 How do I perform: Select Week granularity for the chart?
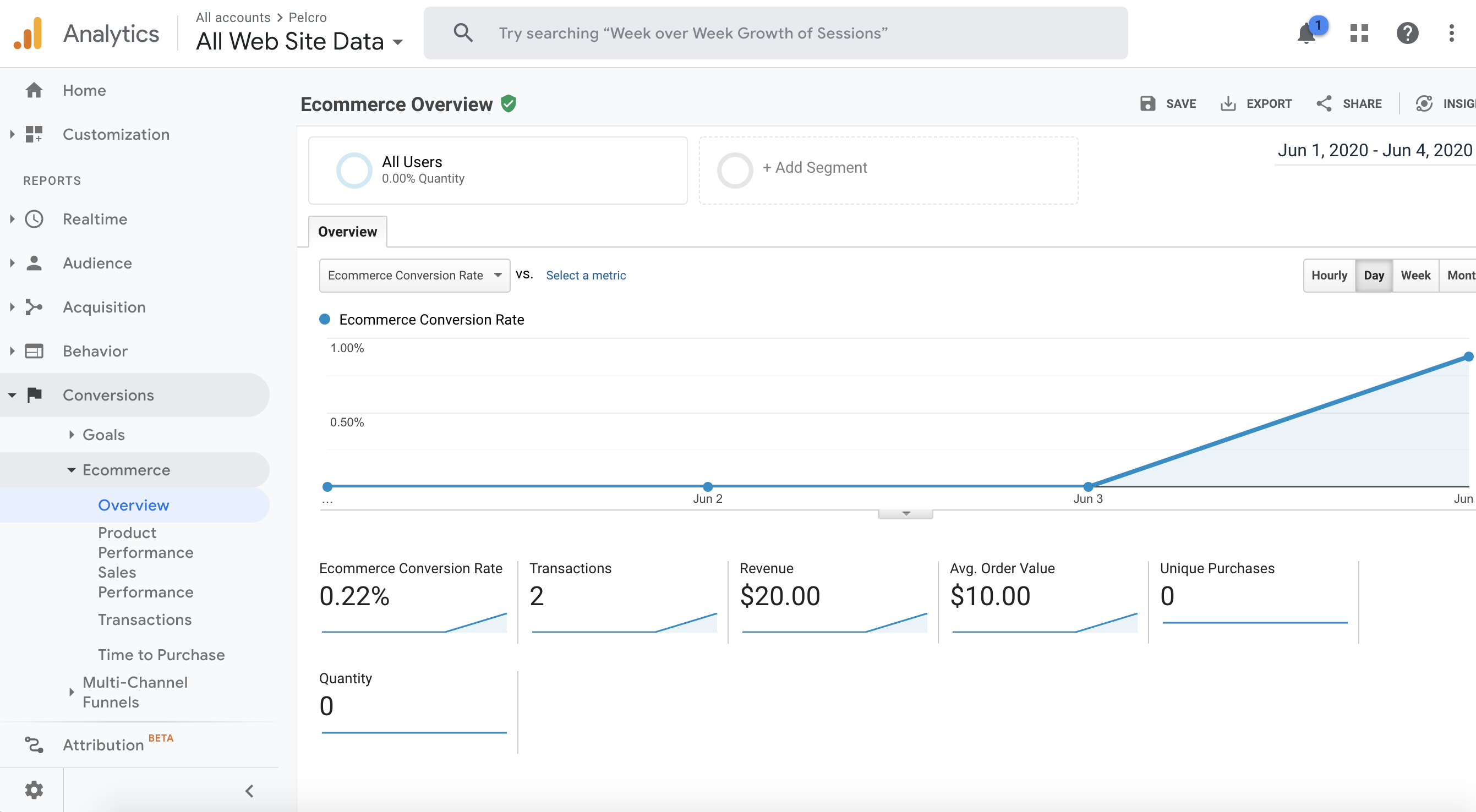1415,276
